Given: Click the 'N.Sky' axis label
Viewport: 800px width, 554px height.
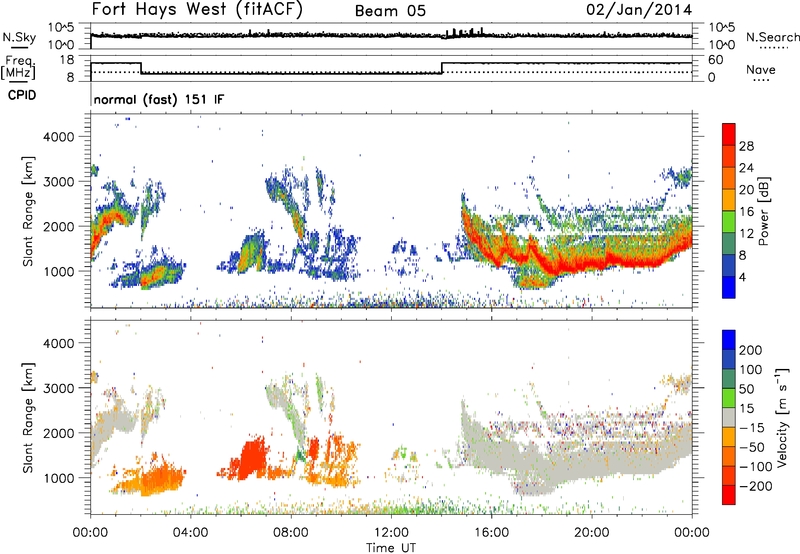Looking at the screenshot, I should pyautogui.click(x=19, y=37).
